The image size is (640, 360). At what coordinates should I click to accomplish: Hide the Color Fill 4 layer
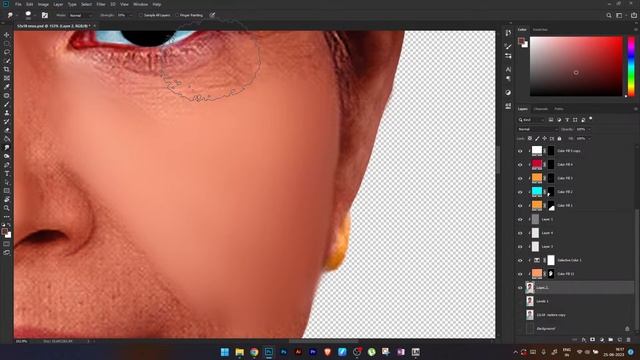click(520, 164)
